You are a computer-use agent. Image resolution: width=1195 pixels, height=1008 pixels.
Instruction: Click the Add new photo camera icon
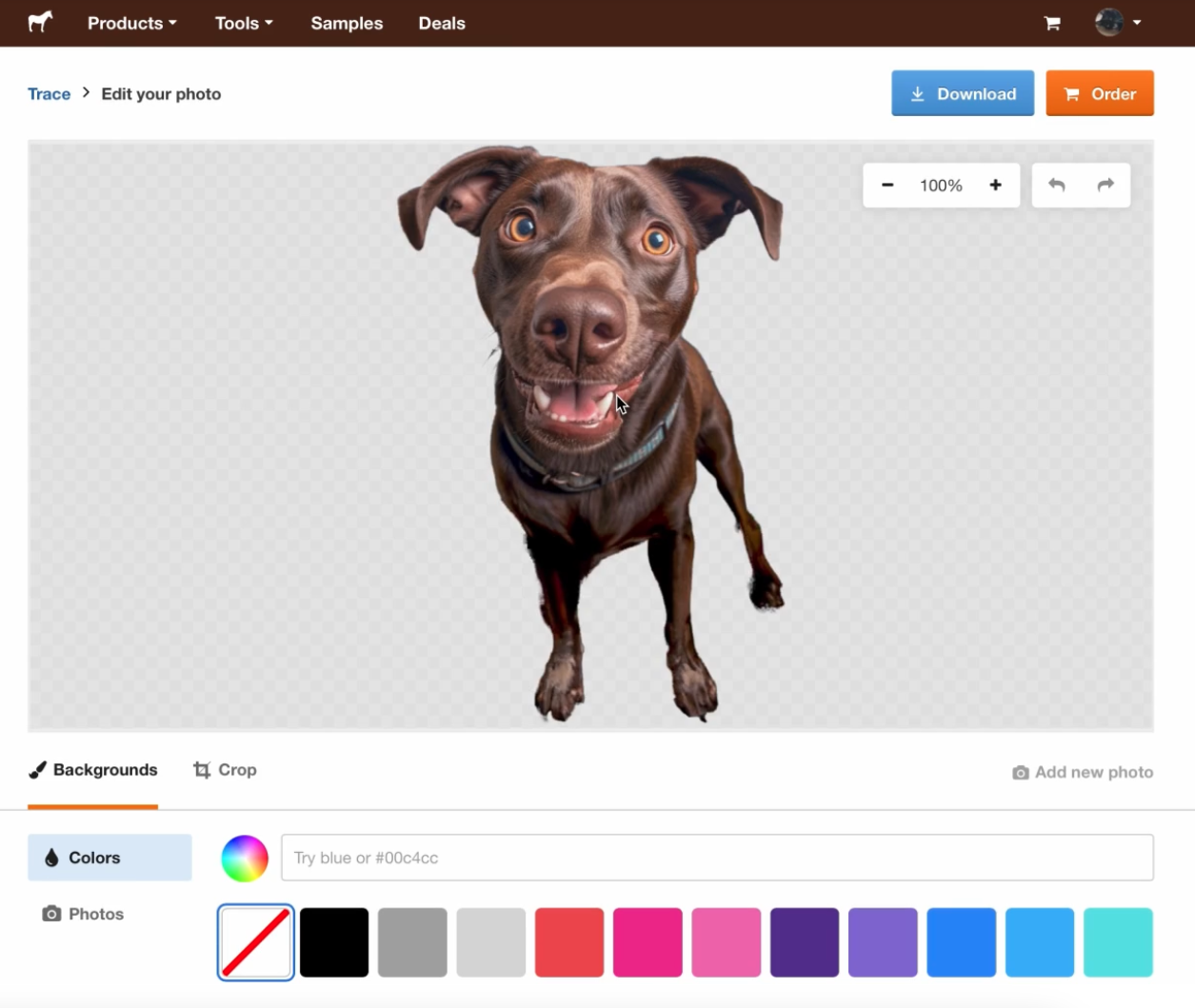click(1021, 772)
